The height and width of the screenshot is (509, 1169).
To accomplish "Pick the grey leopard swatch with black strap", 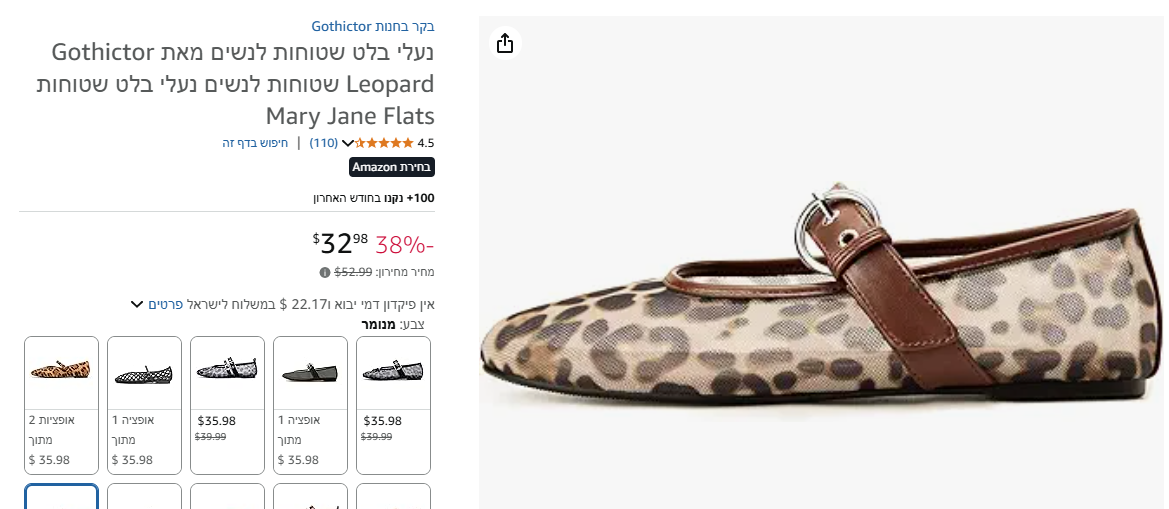I will [393, 372].
